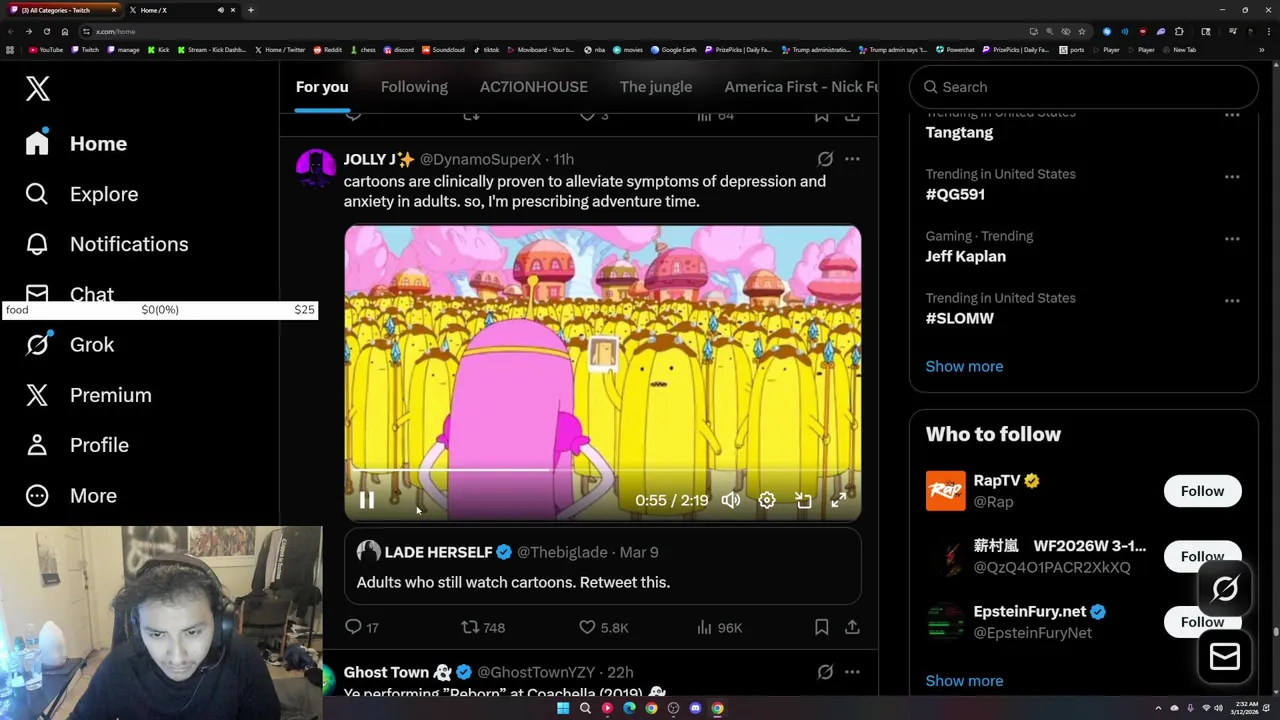Open more options for Jeff Kaplan trend

[1232, 239]
